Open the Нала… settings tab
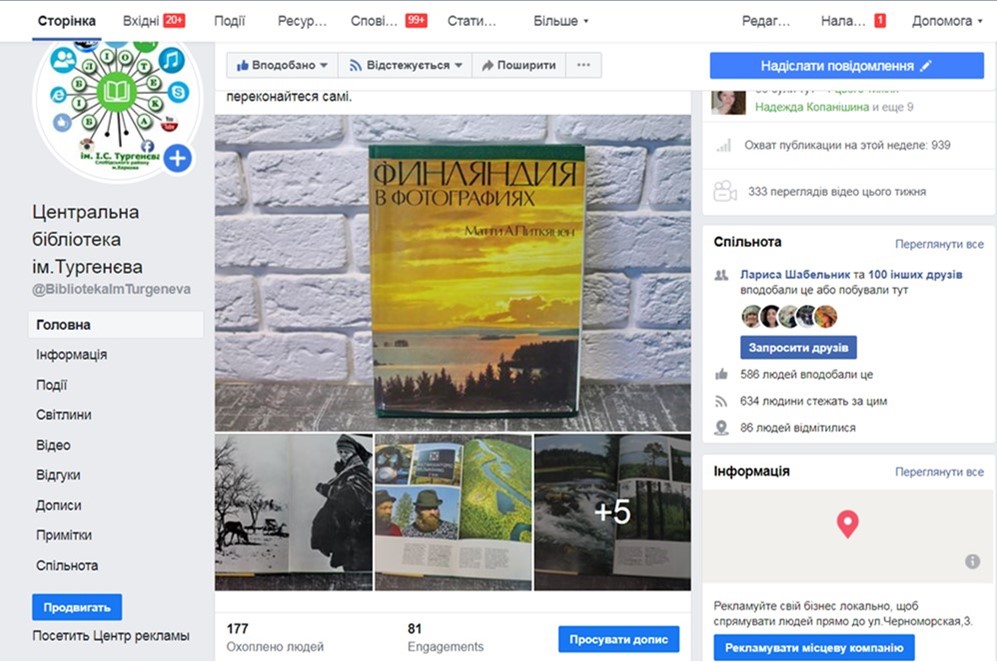Viewport: 997px width, 662px height. (x=843, y=21)
